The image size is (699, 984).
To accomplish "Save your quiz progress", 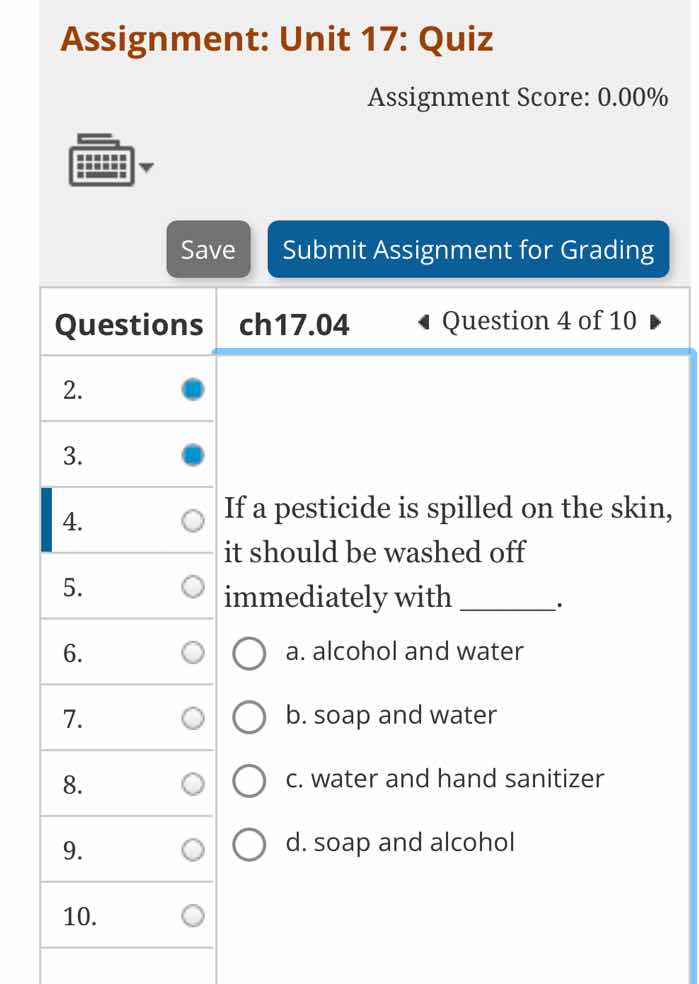I will click(x=207, y=250).
